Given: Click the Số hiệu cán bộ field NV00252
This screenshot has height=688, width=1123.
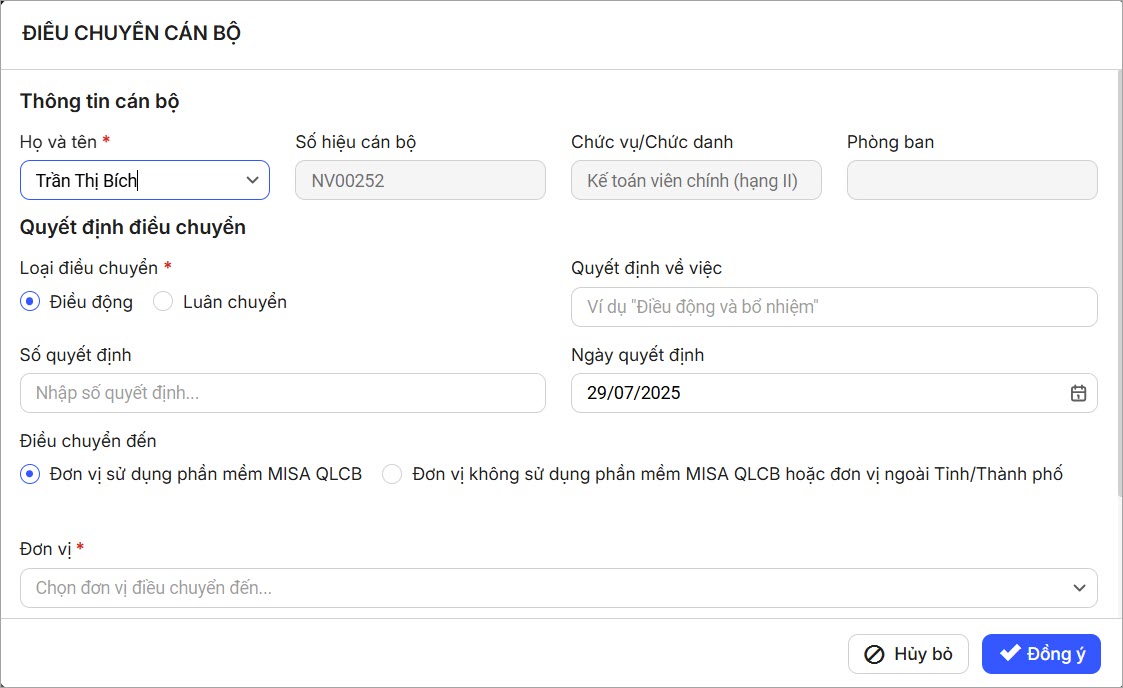Looking at the screenshot, I should coord(420,181).
